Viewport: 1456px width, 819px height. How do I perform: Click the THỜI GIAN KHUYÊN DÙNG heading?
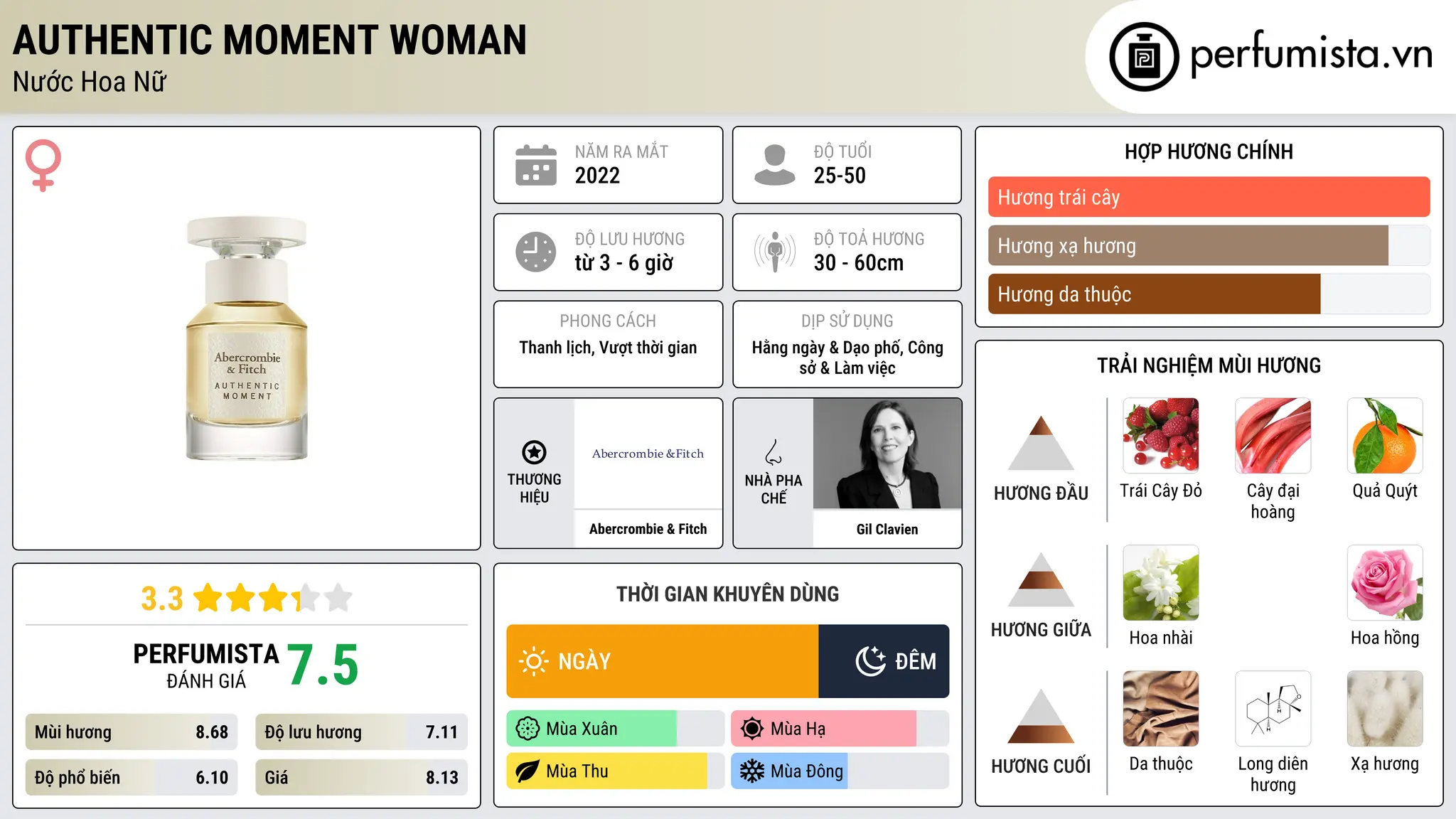pyautogui.click(x=728, y=594)
